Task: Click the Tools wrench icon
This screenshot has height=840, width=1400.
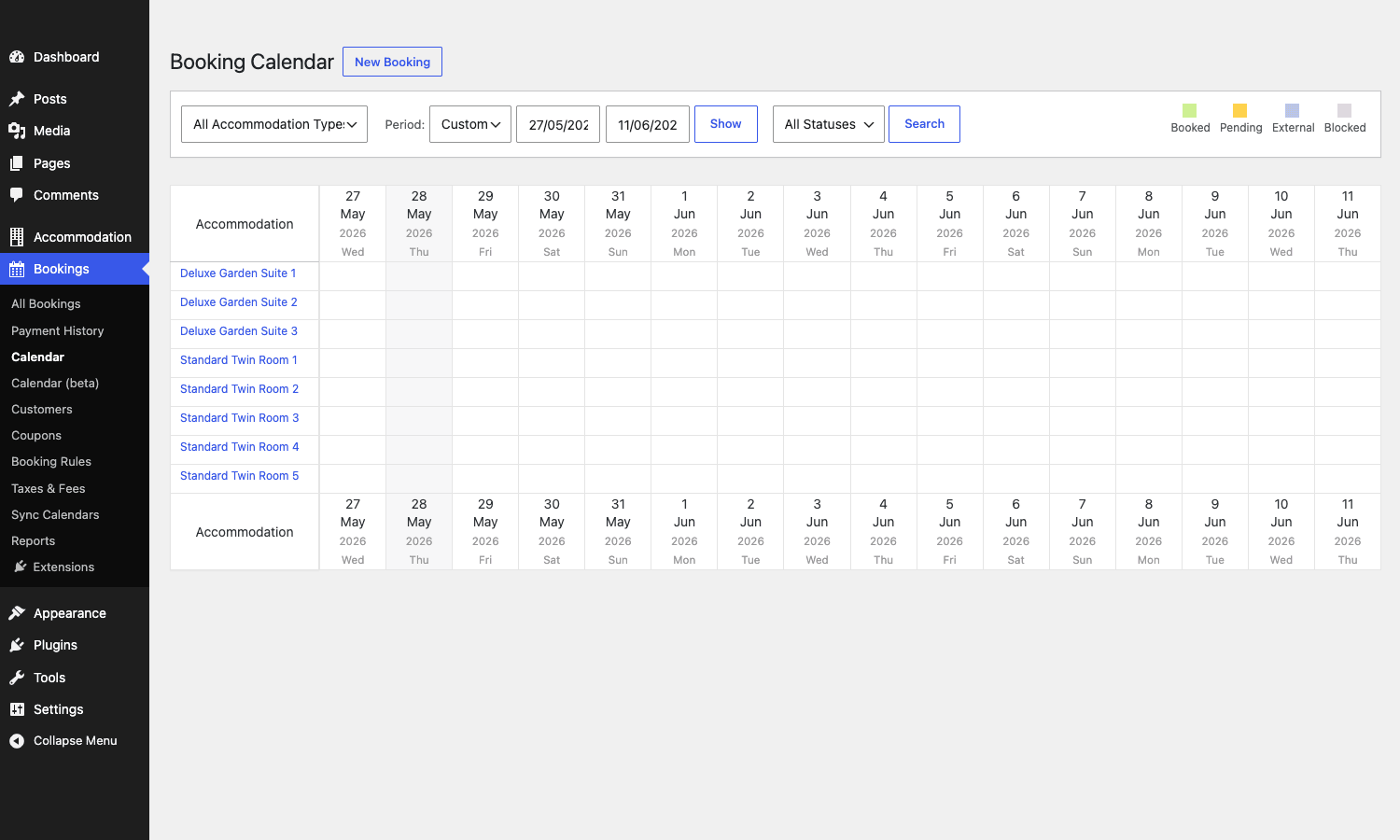Action: [x=17, y=678]
